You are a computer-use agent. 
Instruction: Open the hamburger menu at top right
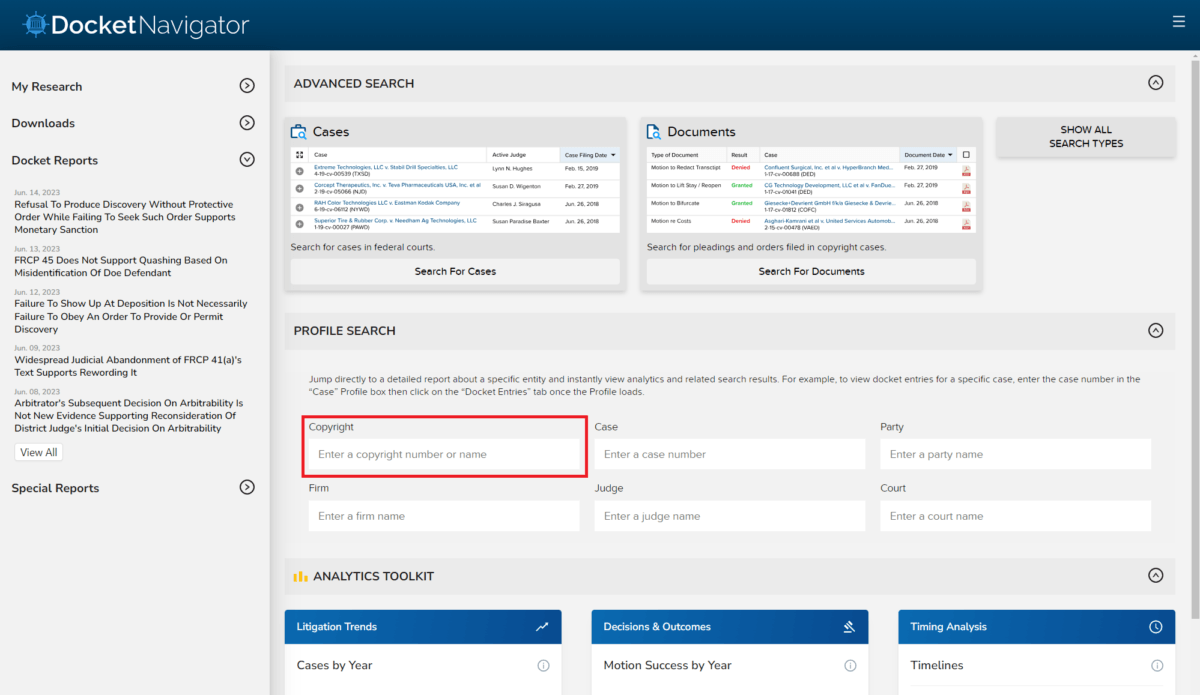[1179, 20]
